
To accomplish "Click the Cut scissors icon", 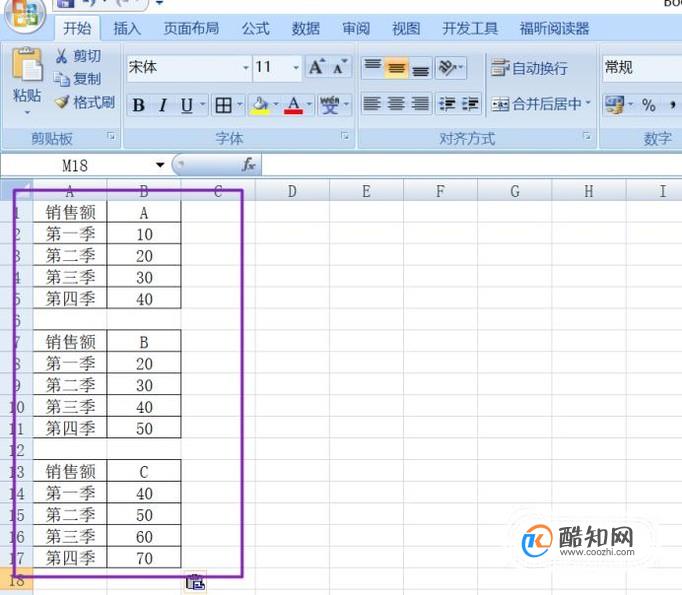I will [x=61, y=56].
